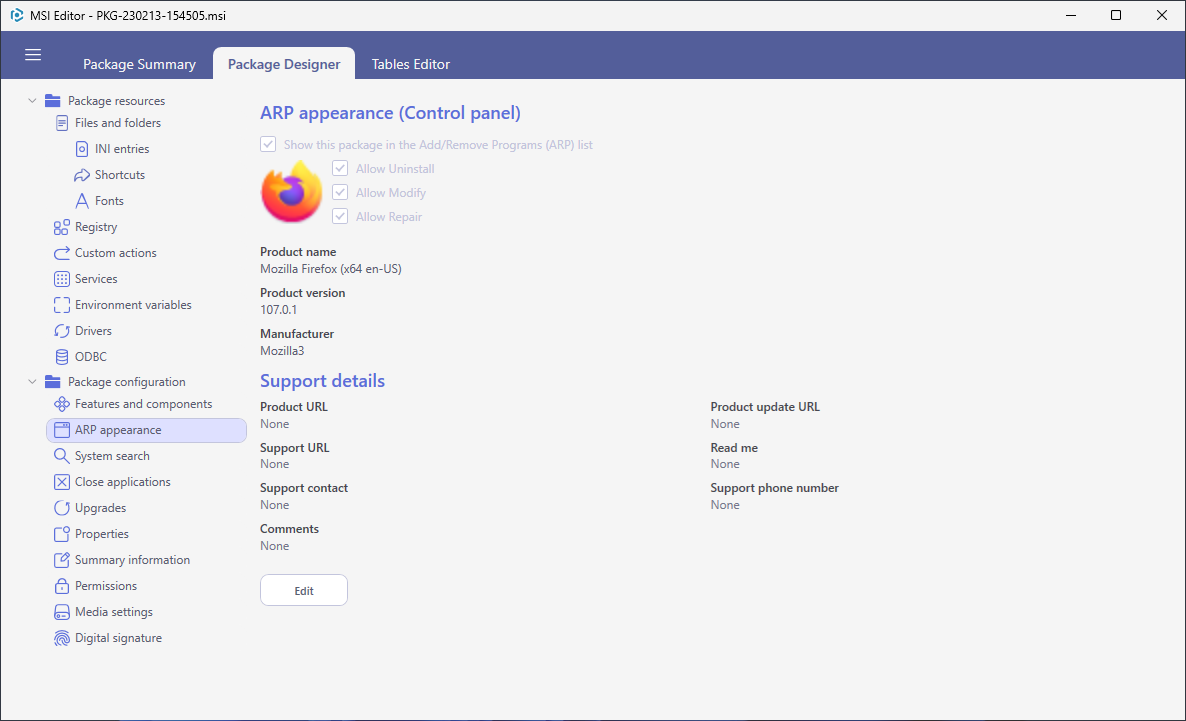
Task: Click the 'Product update URL' label
Action: [765, 407]
